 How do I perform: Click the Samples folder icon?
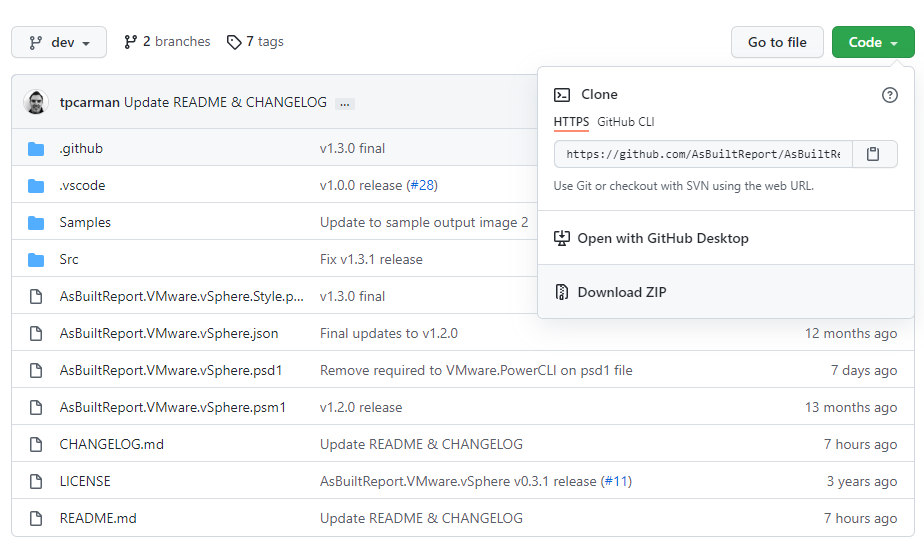tap(36, 223)
